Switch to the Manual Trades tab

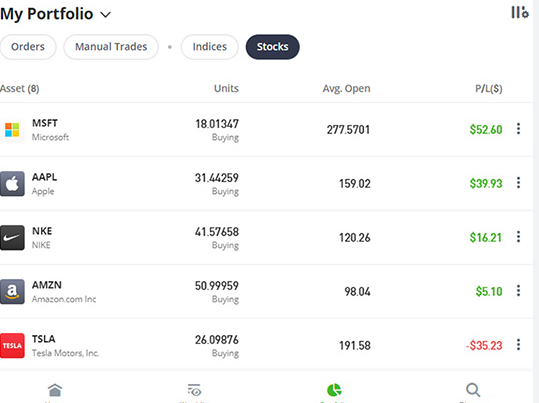[111, 47]
